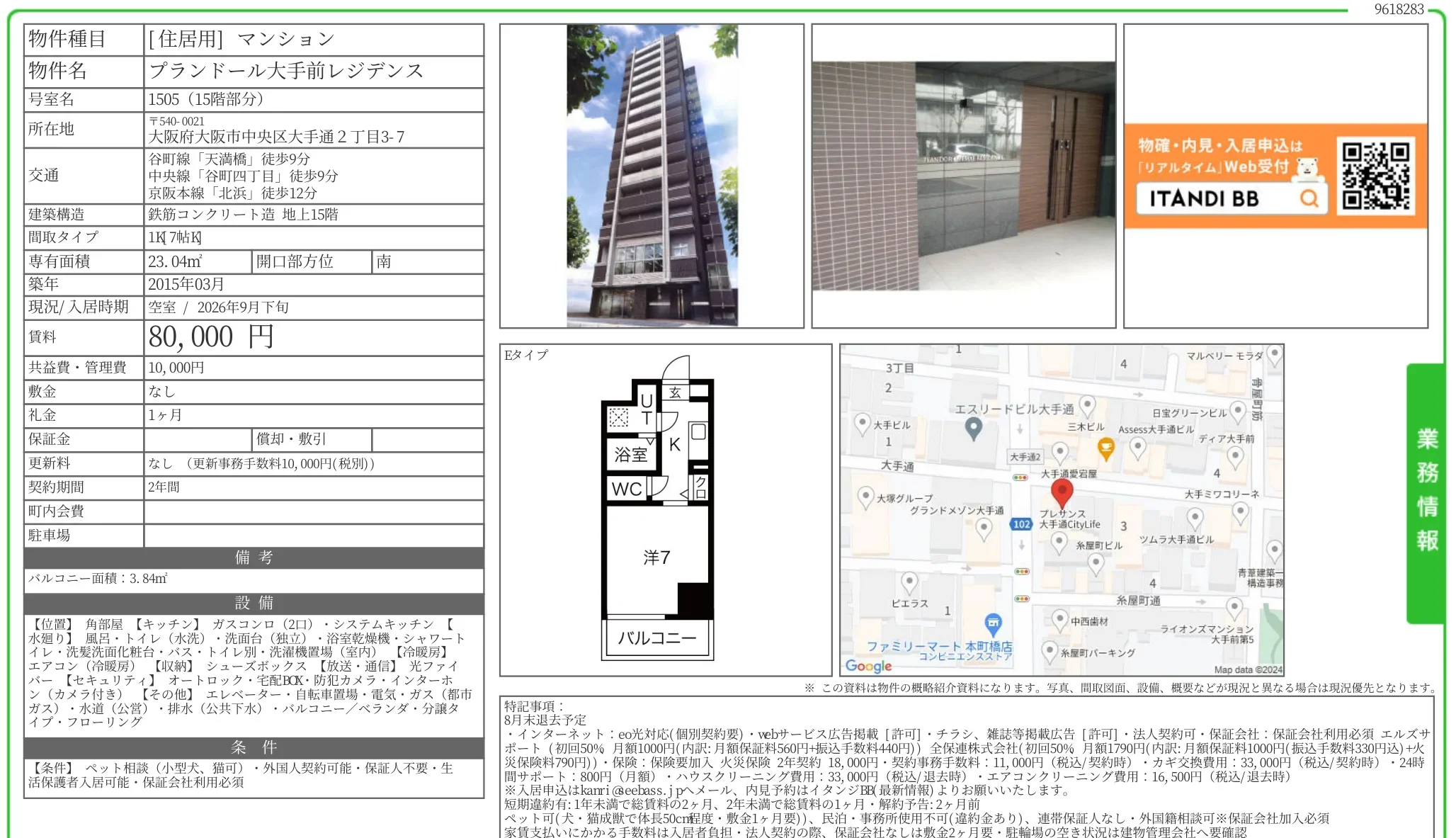This screenshot has width=1456, height=838.
Task: Open the 業務情報 green side tab
Action: (1426, 493)
